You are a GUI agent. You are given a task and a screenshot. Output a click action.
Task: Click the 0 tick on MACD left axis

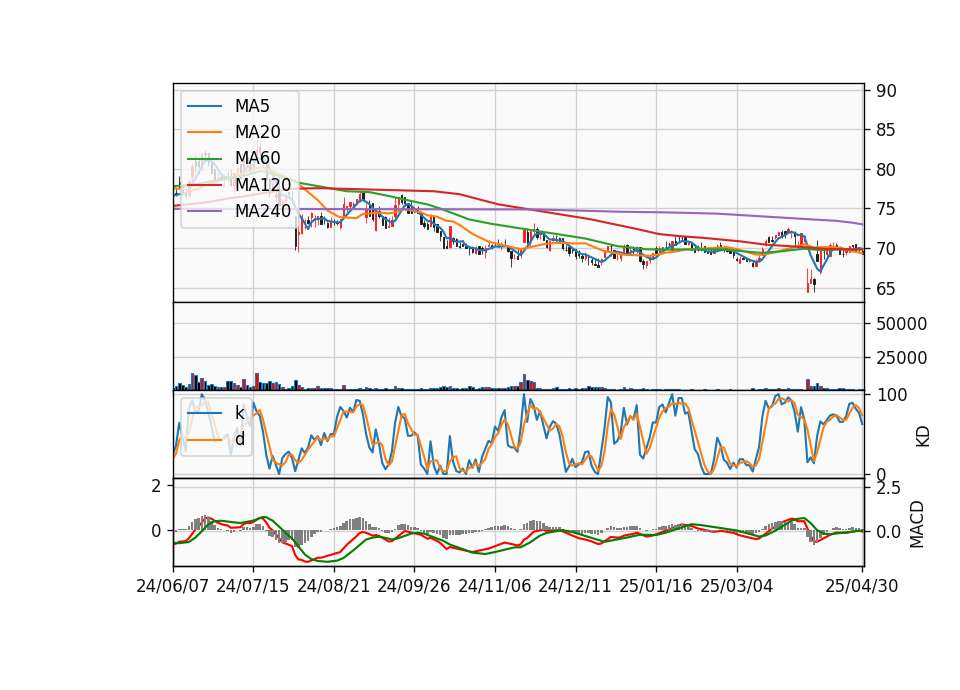[156, 531]
